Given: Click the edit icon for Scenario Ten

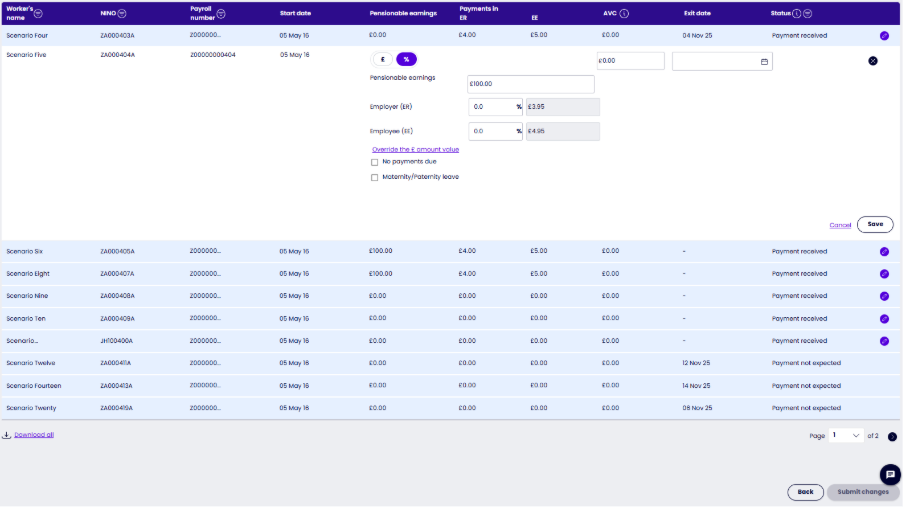Looking at the screenshot, I should pyautogui.click(x=884, y=319).
